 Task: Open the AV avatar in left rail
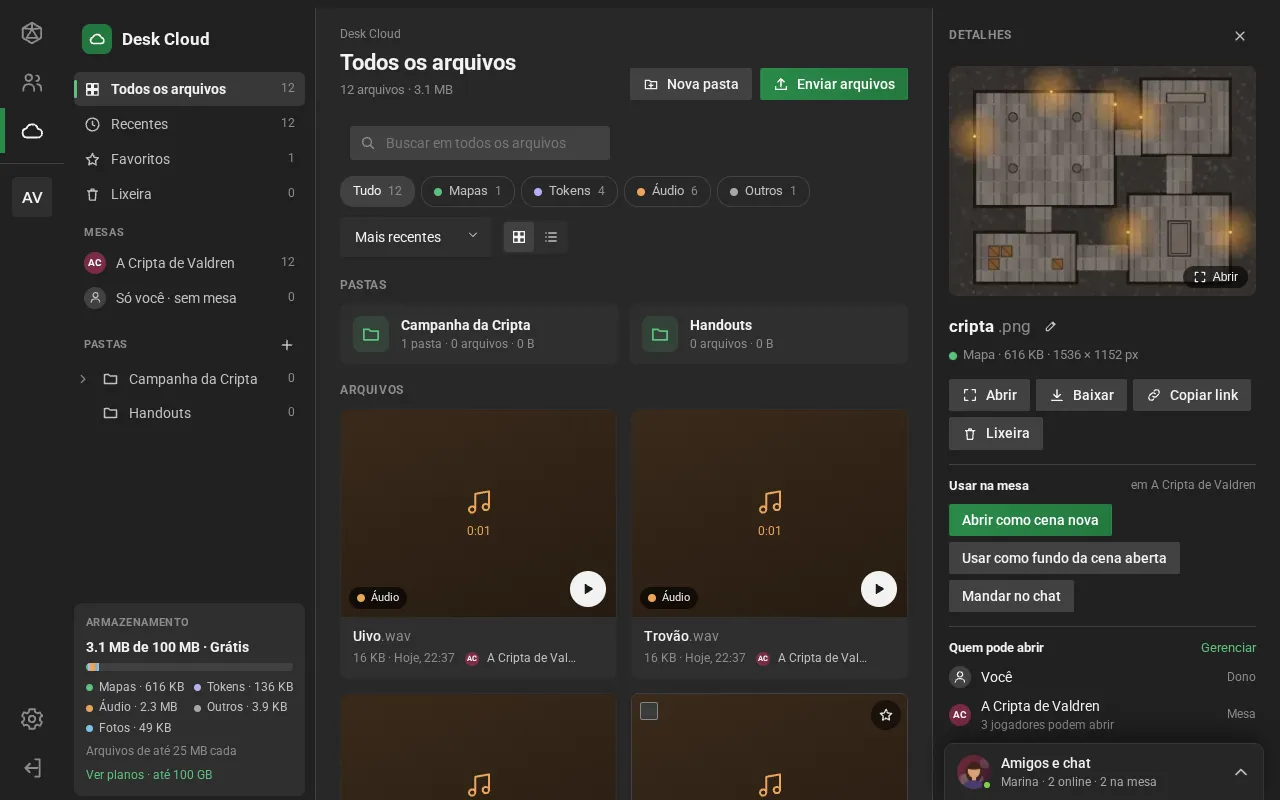click(32, 197)
